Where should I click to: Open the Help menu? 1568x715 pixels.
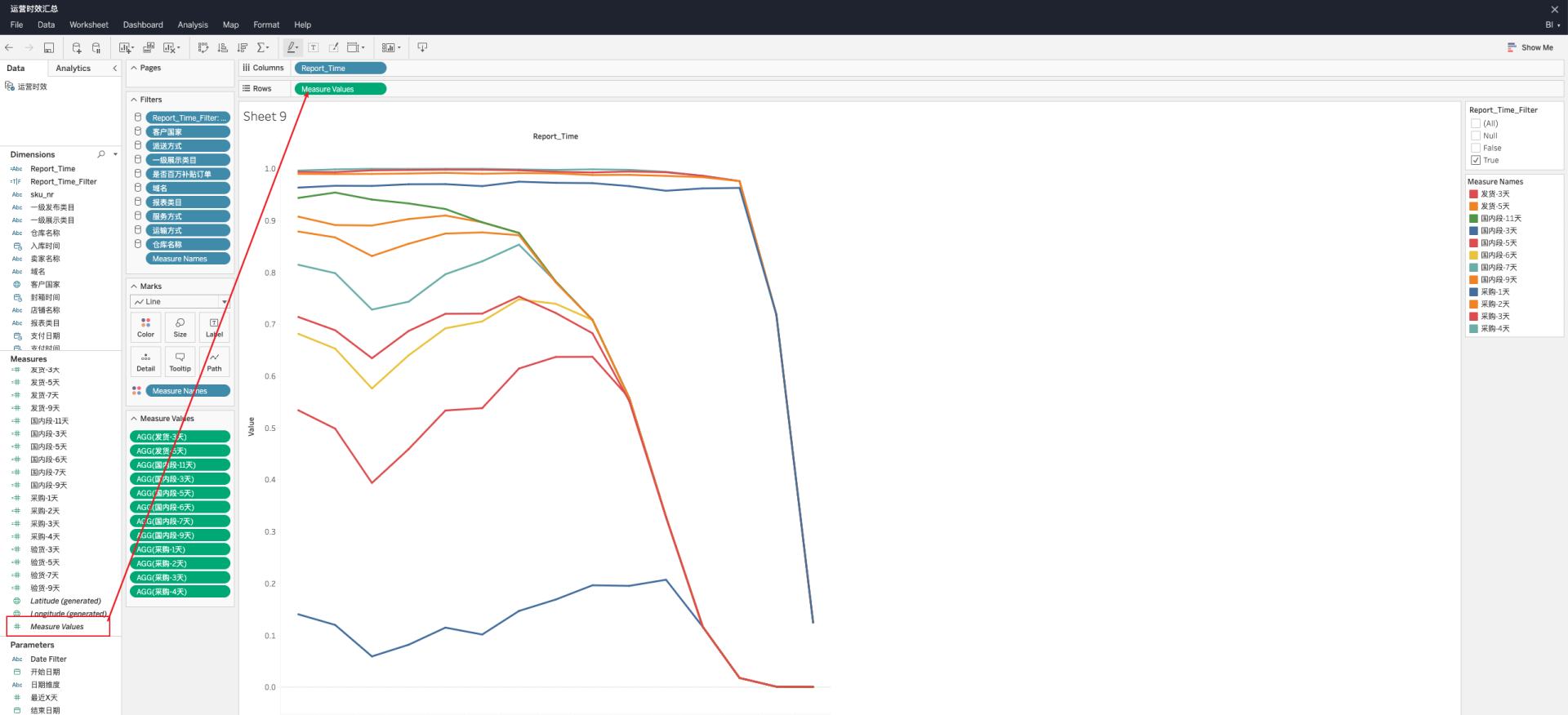(x=303, y=25)
